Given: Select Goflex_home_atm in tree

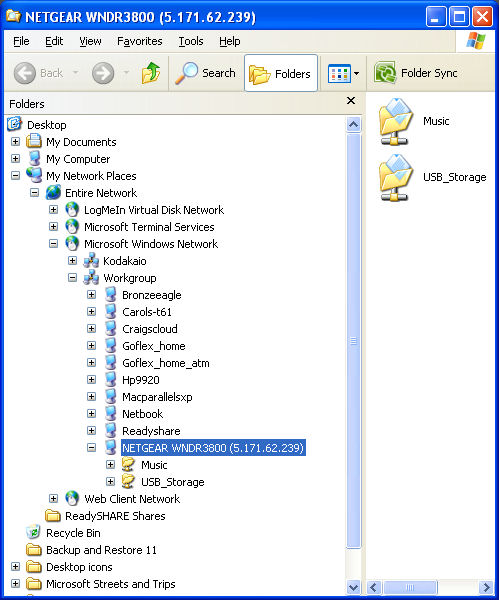Looking at the screenshot, I should coord(166,363).
